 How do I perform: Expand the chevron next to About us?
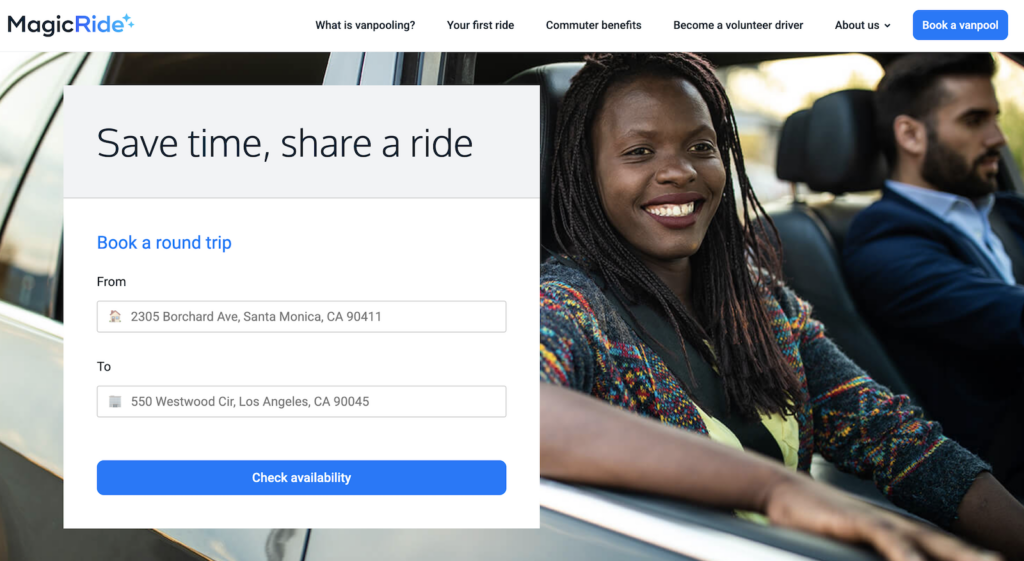point(888,26)
